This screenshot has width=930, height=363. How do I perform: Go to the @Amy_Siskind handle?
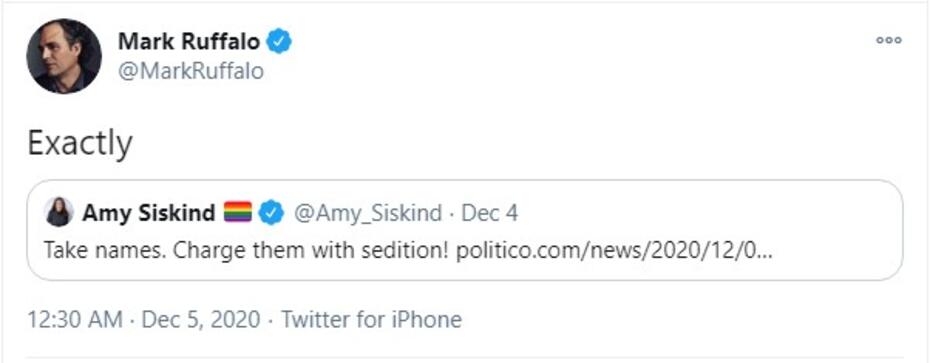tap(368, 213)
